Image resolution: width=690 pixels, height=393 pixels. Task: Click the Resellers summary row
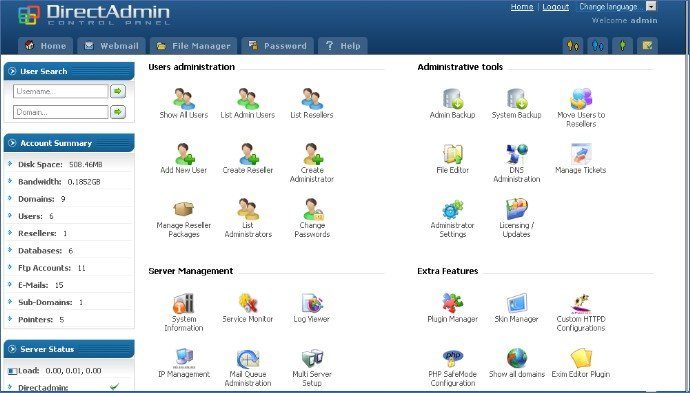pyautogui.click(x=69, y=233)
